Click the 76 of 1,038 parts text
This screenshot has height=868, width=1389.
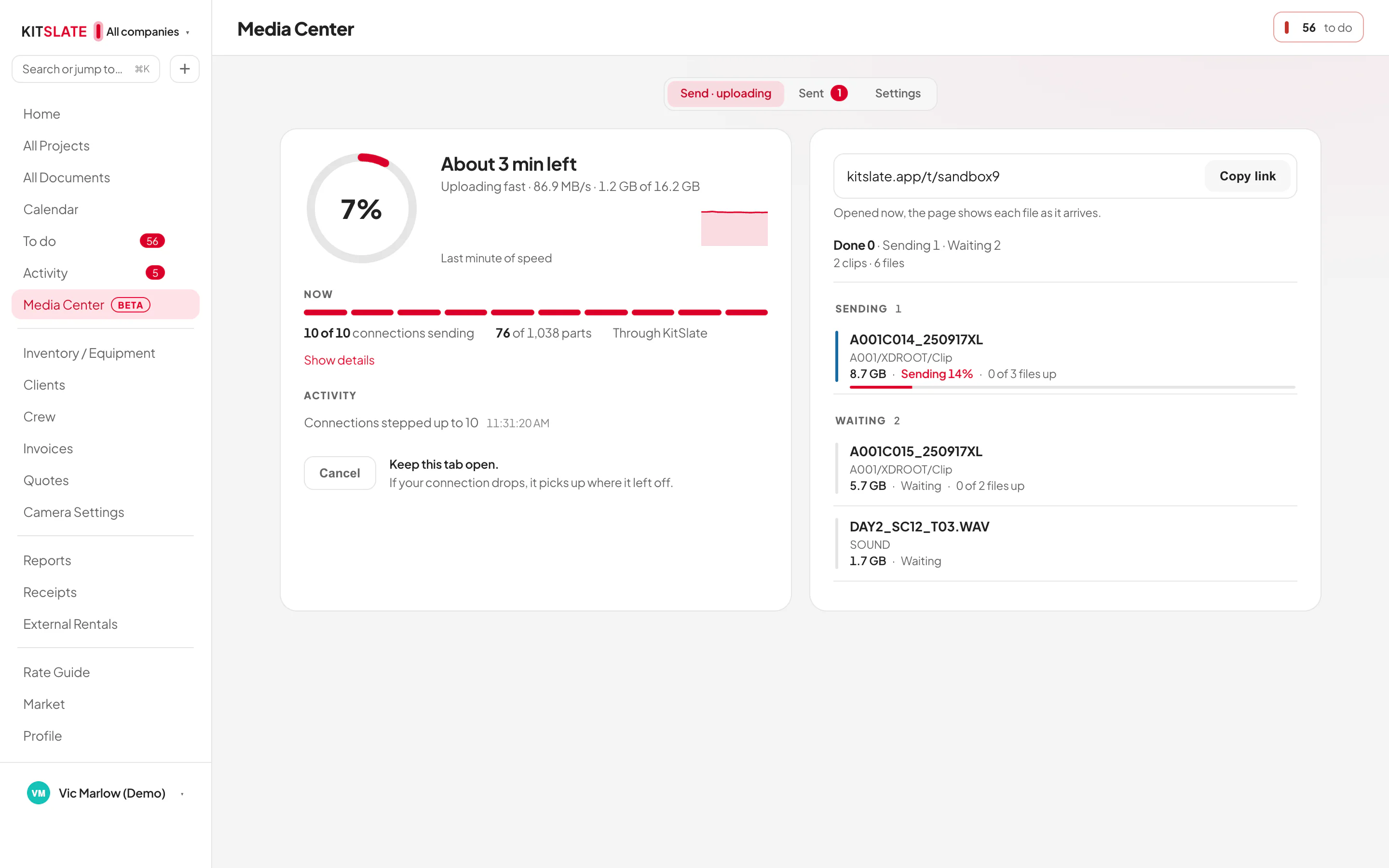[544, 333]
